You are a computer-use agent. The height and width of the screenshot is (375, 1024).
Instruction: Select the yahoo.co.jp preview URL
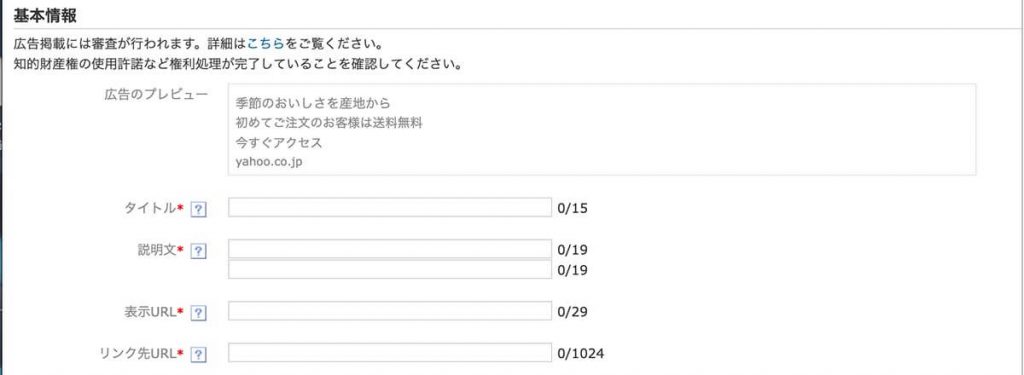268,162
